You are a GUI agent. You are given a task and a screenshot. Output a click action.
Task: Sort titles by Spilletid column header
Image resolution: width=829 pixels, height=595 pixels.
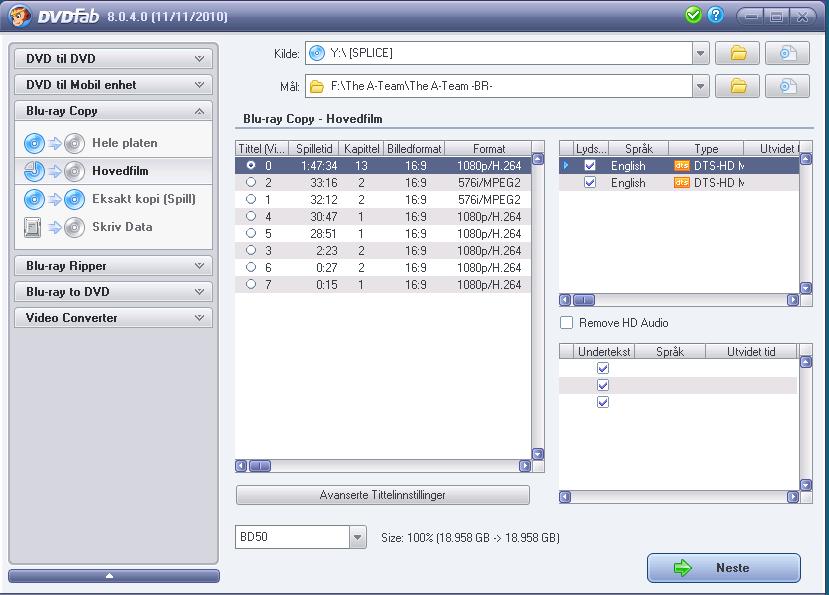click(x=314, y=149)
